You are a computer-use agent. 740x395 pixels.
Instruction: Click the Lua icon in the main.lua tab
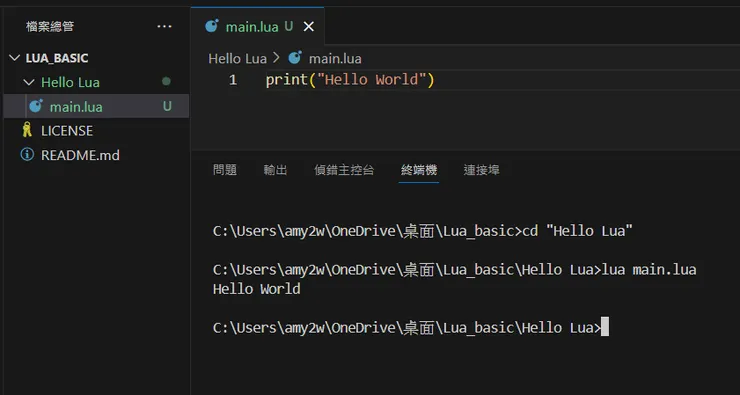(x=212, y=26)
